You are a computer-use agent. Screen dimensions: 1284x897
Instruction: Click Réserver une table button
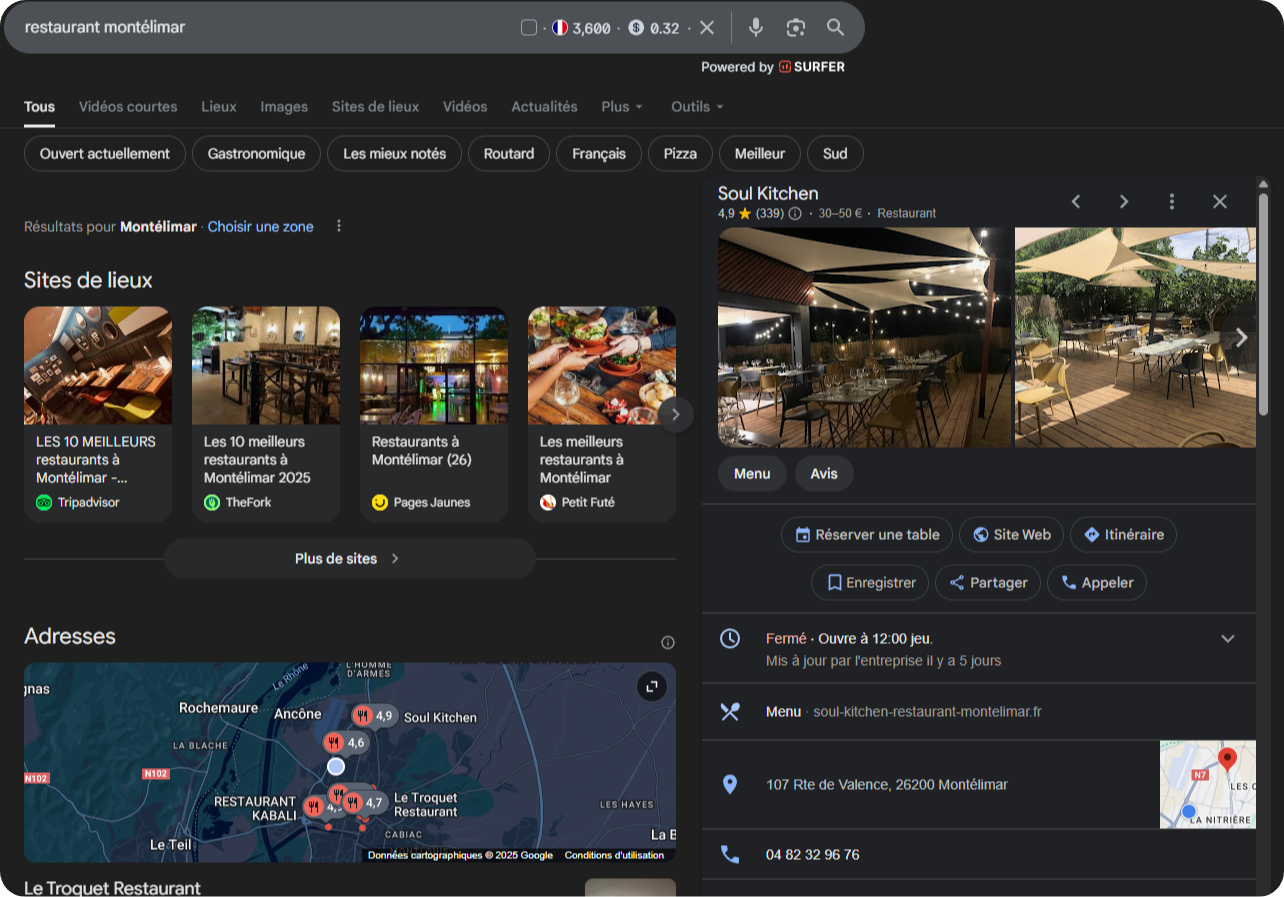click(867, 535)
